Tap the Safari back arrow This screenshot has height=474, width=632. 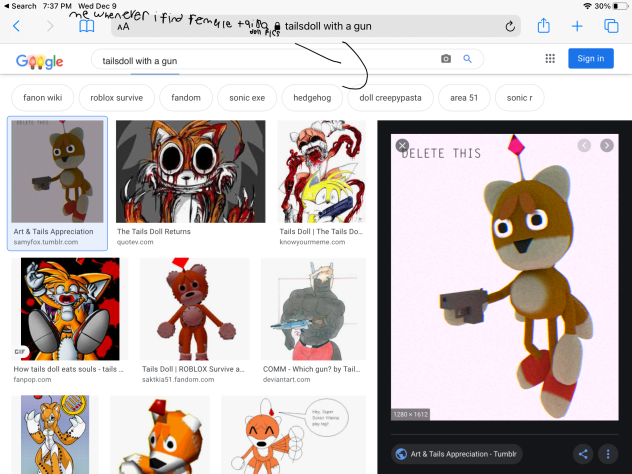point(16,26)
